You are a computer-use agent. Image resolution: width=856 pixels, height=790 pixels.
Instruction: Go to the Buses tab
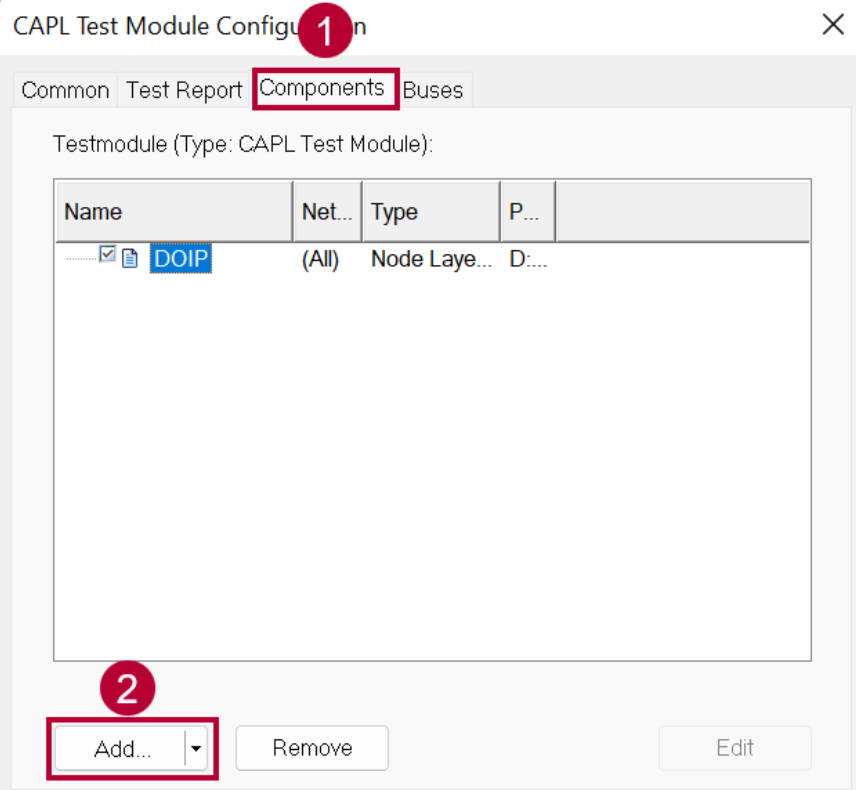(433, 90)
